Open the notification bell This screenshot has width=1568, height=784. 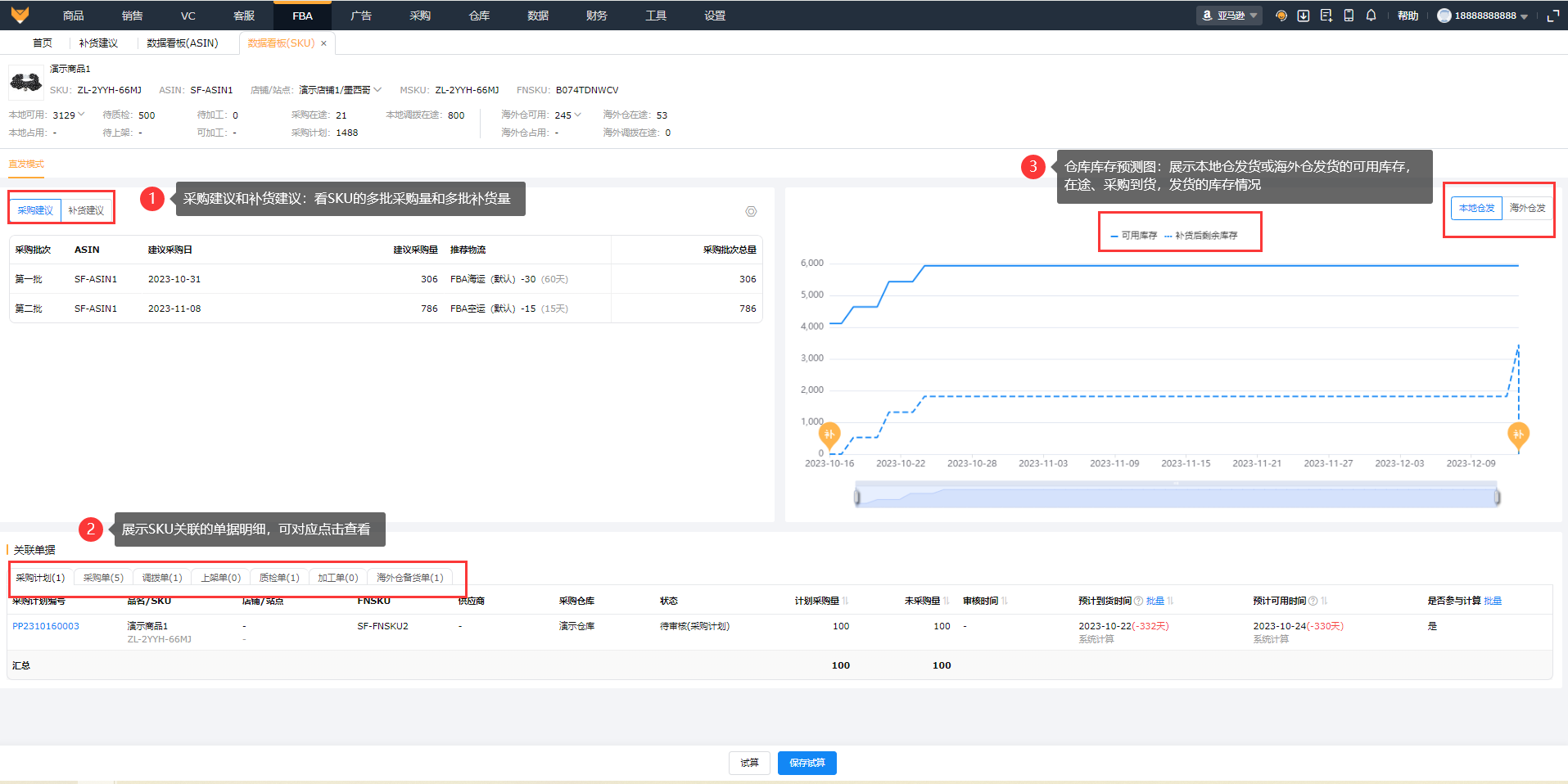tap(1371, 16)
